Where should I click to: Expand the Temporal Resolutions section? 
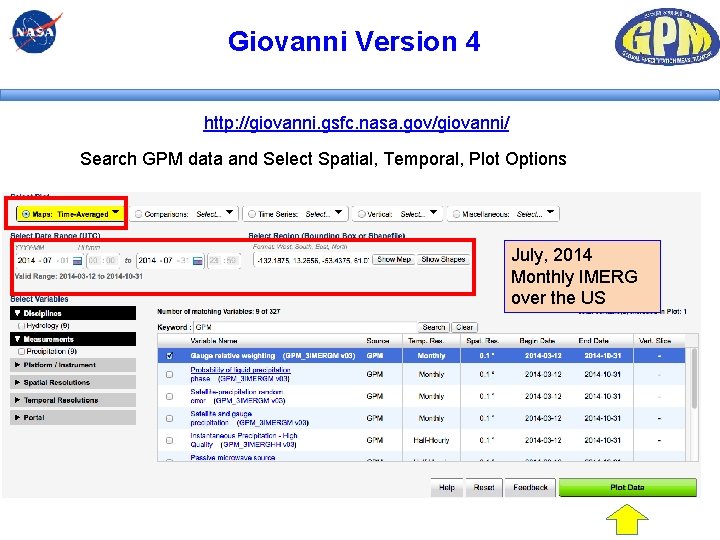tap(73, 400)
